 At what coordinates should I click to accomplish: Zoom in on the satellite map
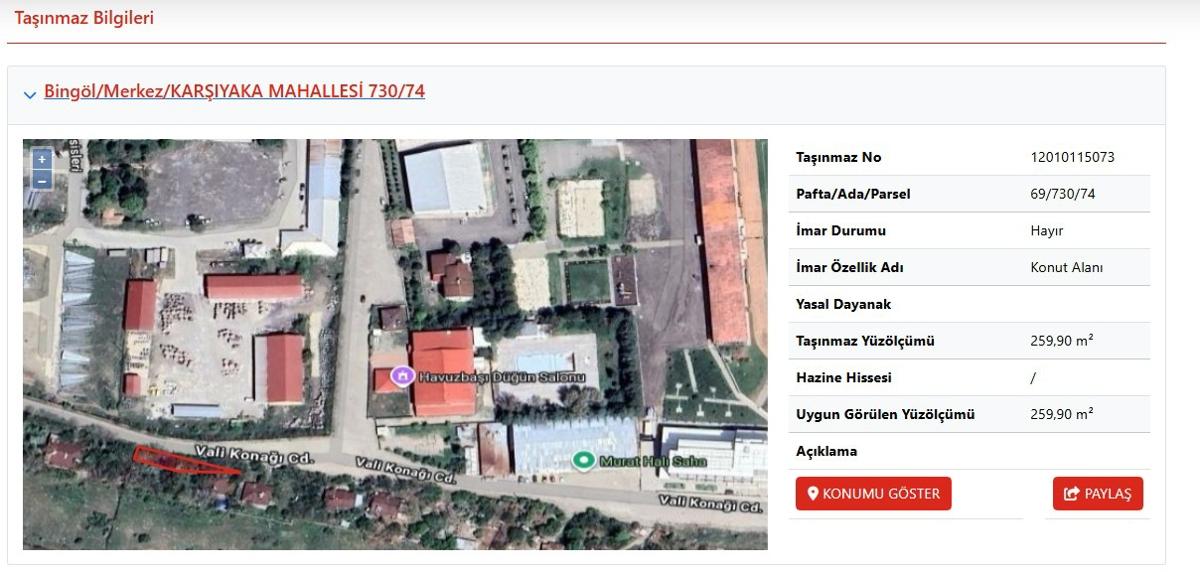(x=41, y=159)
